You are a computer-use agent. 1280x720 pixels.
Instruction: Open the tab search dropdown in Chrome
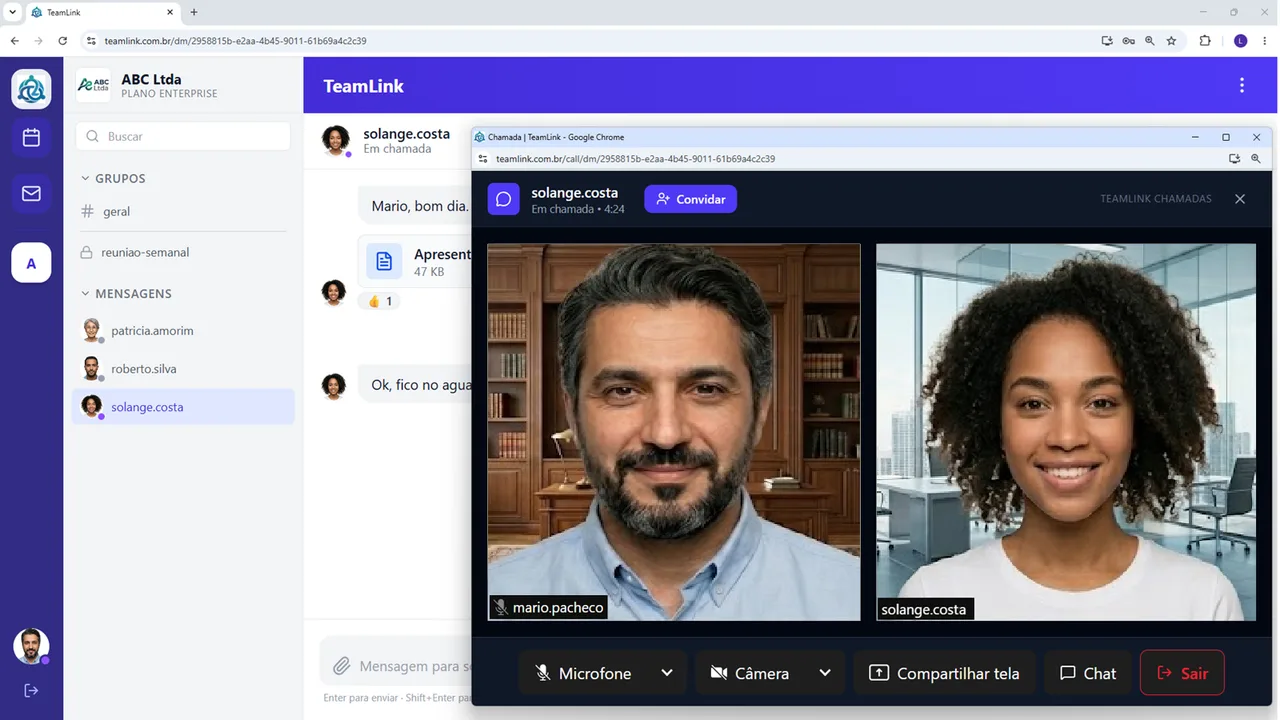tap(12, 12)
